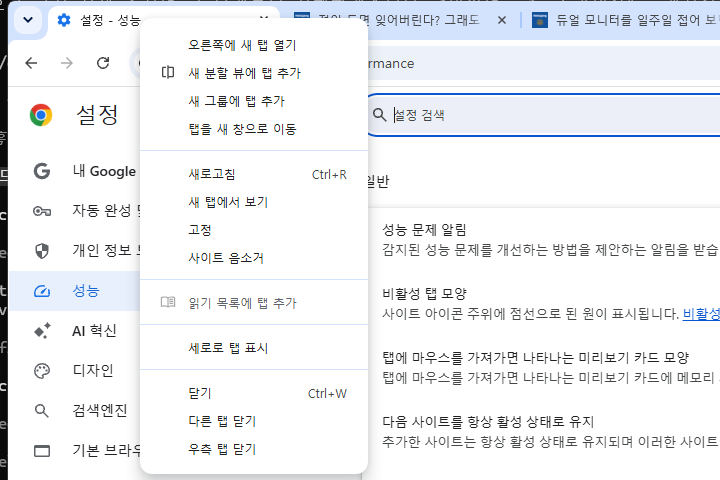The width and height of the screenshot is (720, 480).
Task: Click the magnifier icon for 검색엔진
Action: (x=42, y=411)
